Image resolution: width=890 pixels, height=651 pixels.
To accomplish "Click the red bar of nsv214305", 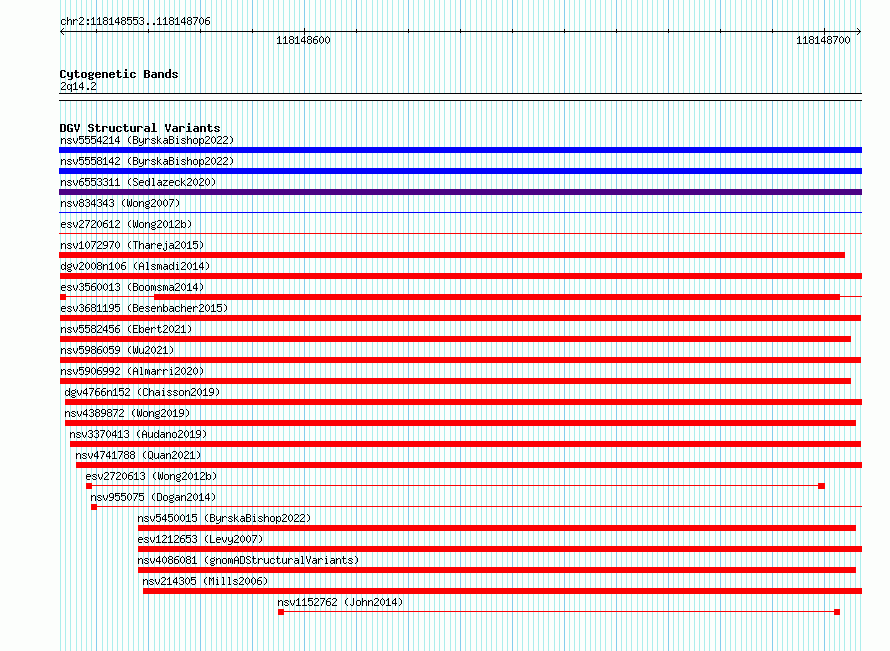I will (502, 591).
